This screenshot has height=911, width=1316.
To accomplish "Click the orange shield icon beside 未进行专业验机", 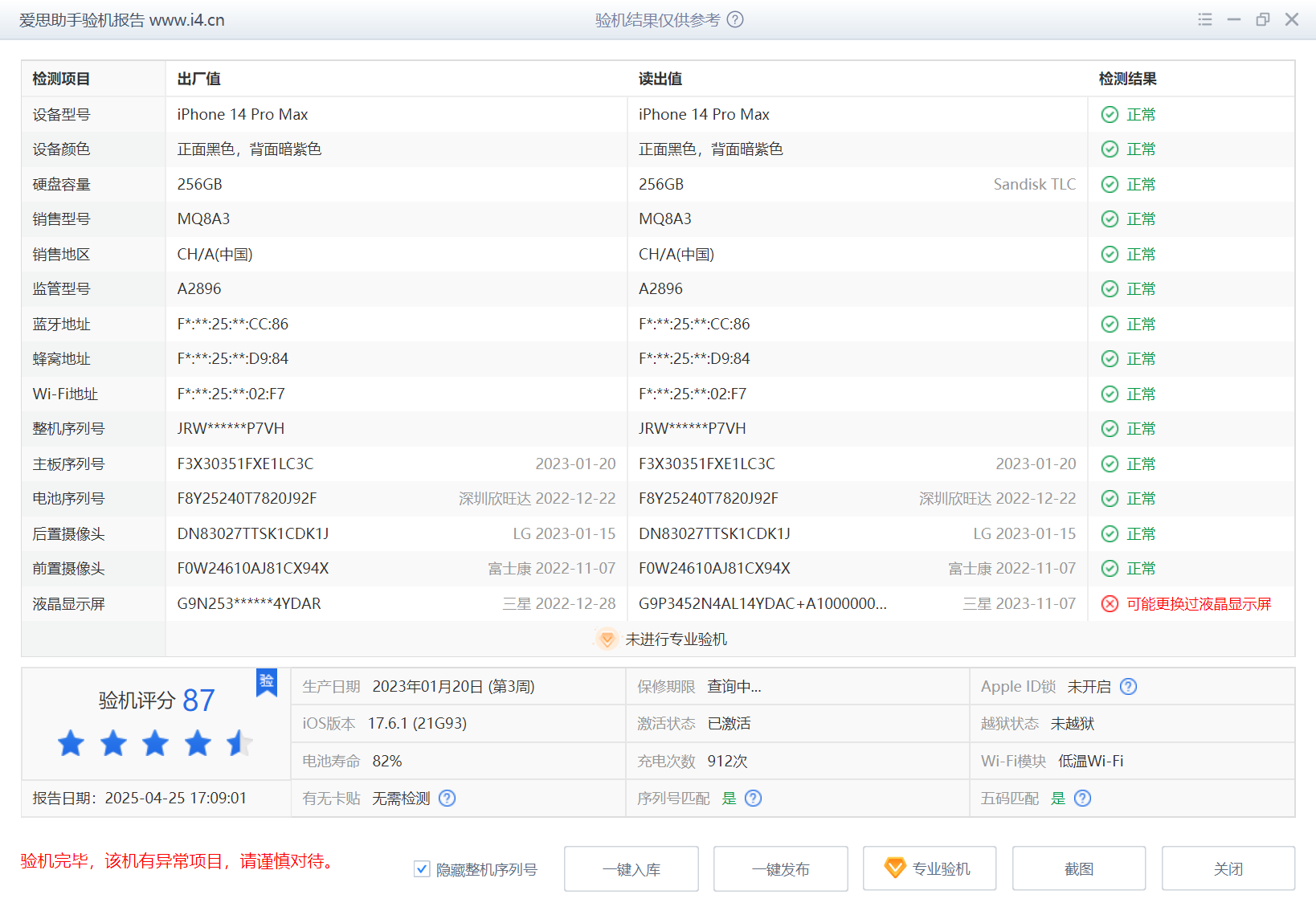I will (x=607, y=639).
